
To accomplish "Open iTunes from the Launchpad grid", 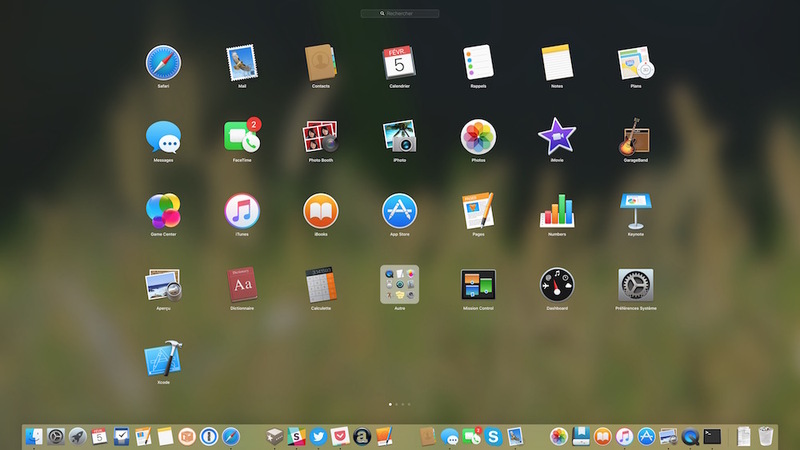I will [242, 211].
